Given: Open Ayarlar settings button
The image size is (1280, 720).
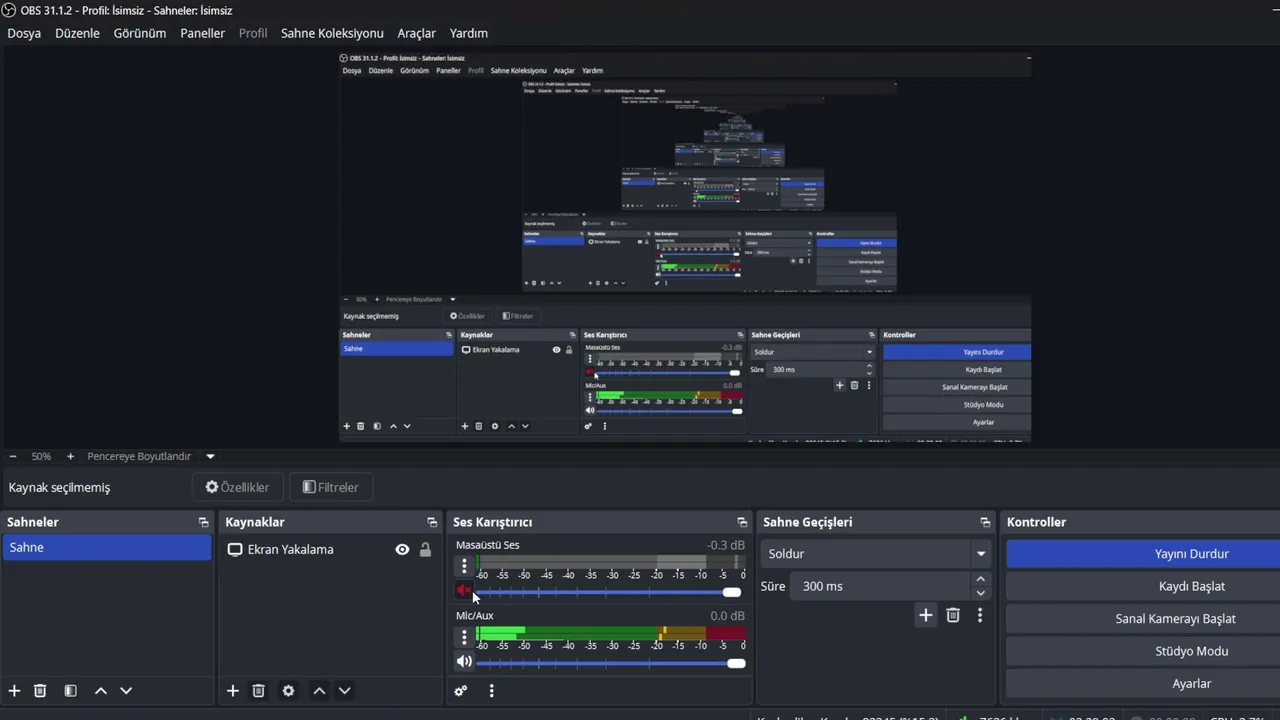Looking at the screenshot, I should (1144, 684).
